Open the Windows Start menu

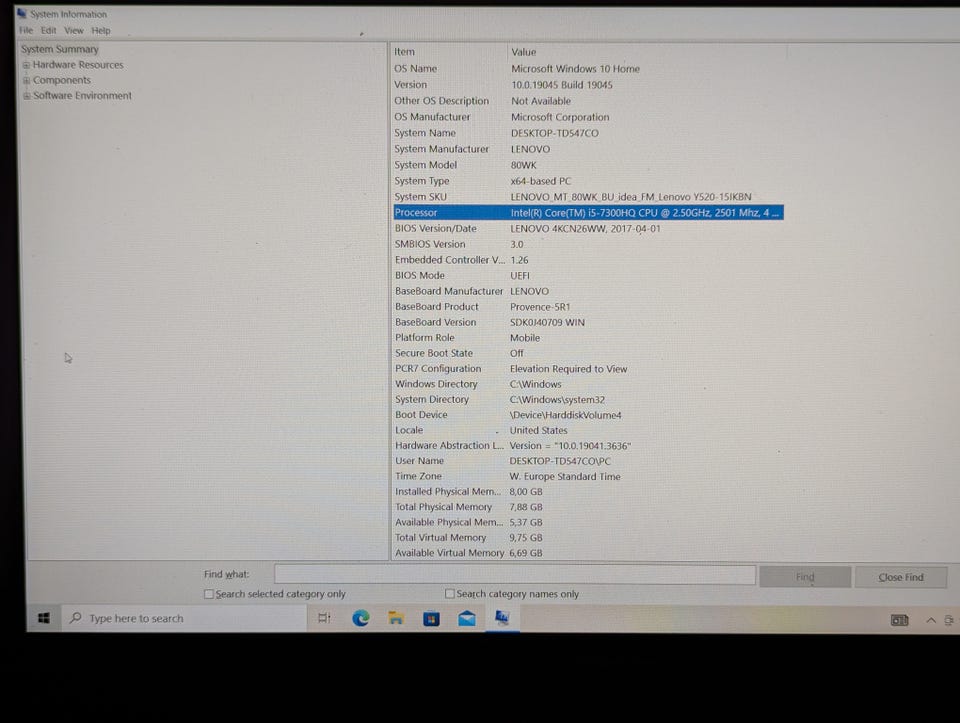(44, 618)
